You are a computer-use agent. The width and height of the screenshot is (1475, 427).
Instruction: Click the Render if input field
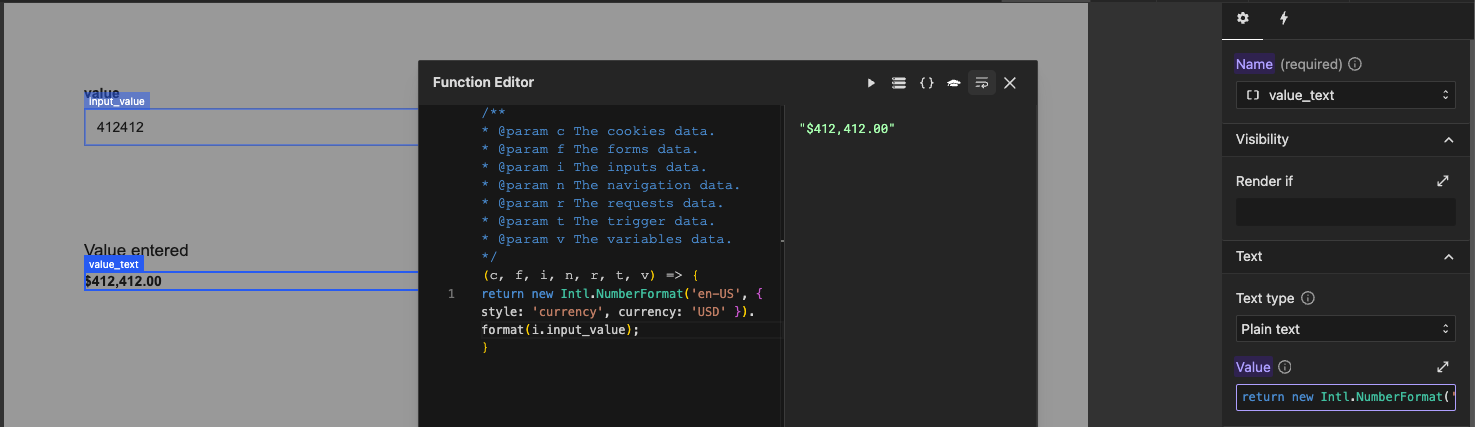pyautogui.click(x=1346, y=211)
